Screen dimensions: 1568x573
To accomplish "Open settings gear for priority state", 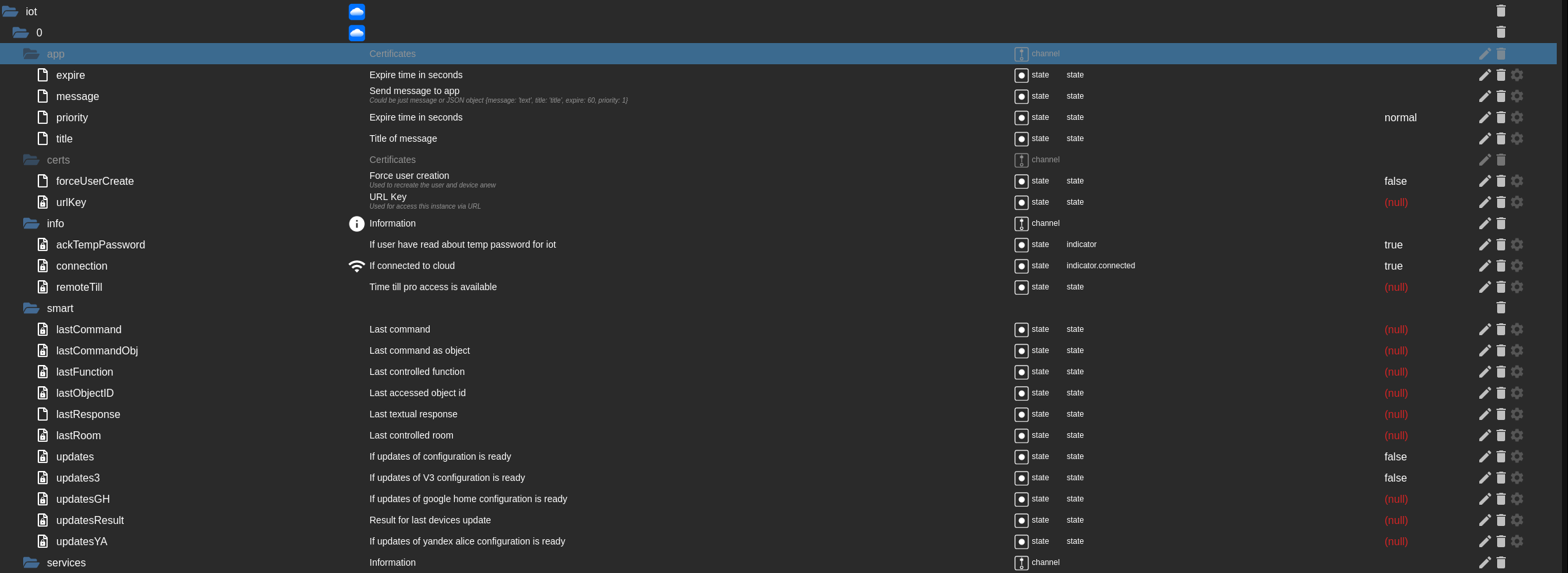I will click(x=1517, y=117).
